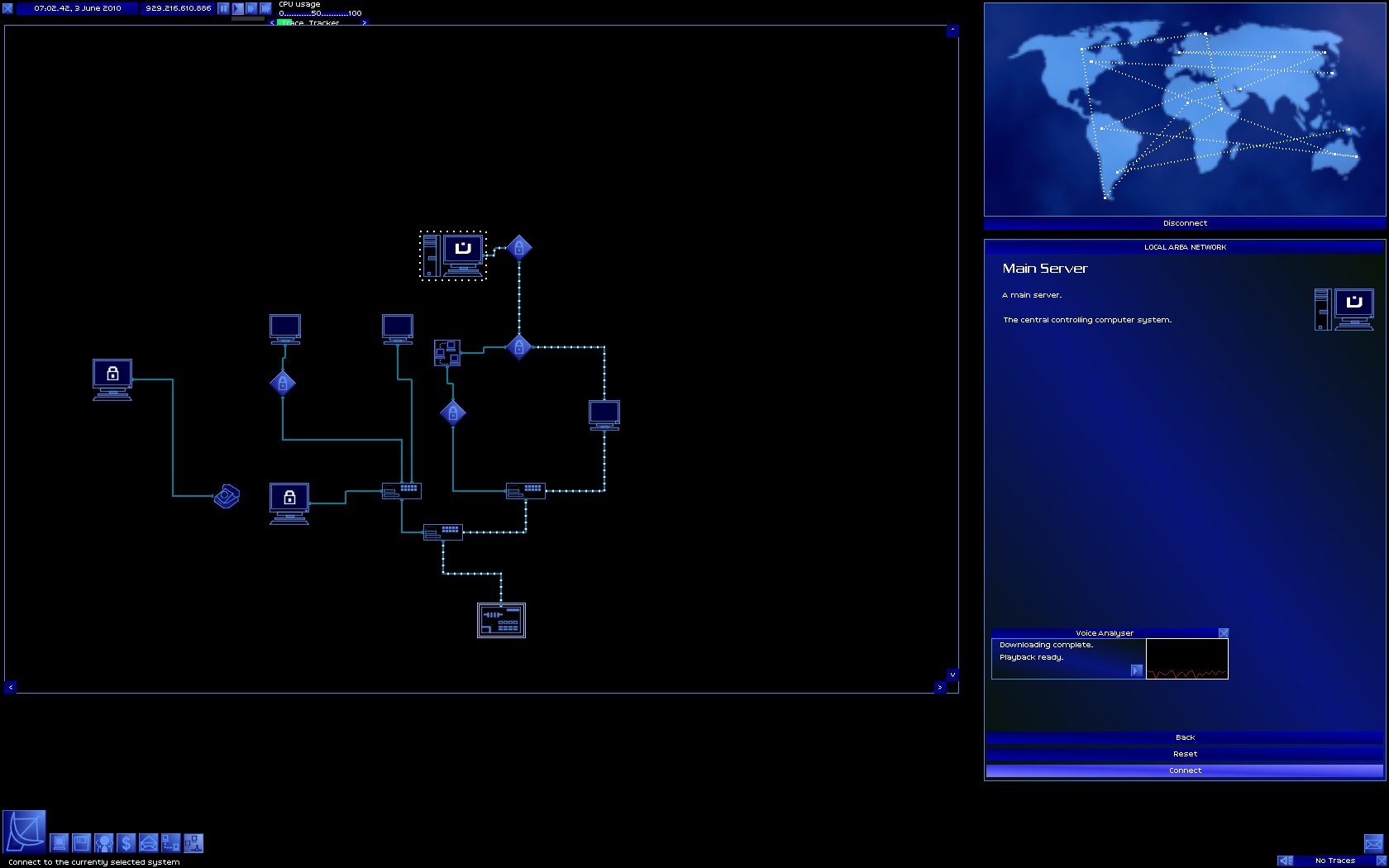Click the Voice Analyser title bar
This screenshot has height=868, width=1389.
click(1105, 633)
